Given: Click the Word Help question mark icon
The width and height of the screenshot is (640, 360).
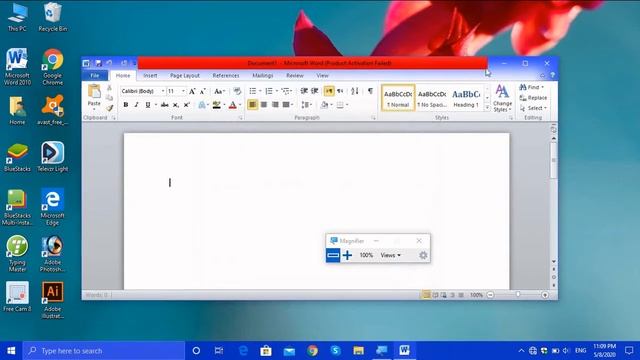Looking at the screenshot, I should click(552, 76).
